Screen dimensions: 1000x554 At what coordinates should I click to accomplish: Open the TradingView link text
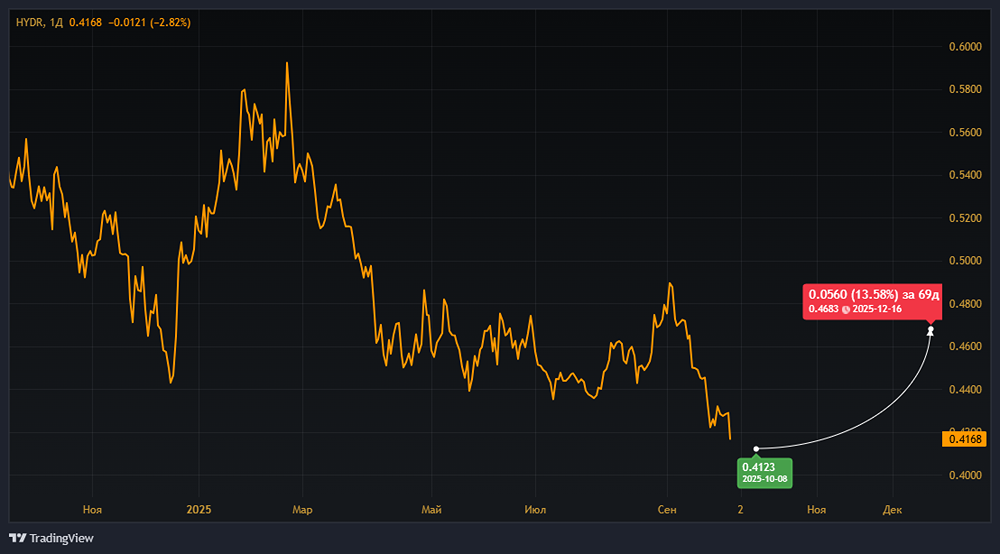coord(61,538)
